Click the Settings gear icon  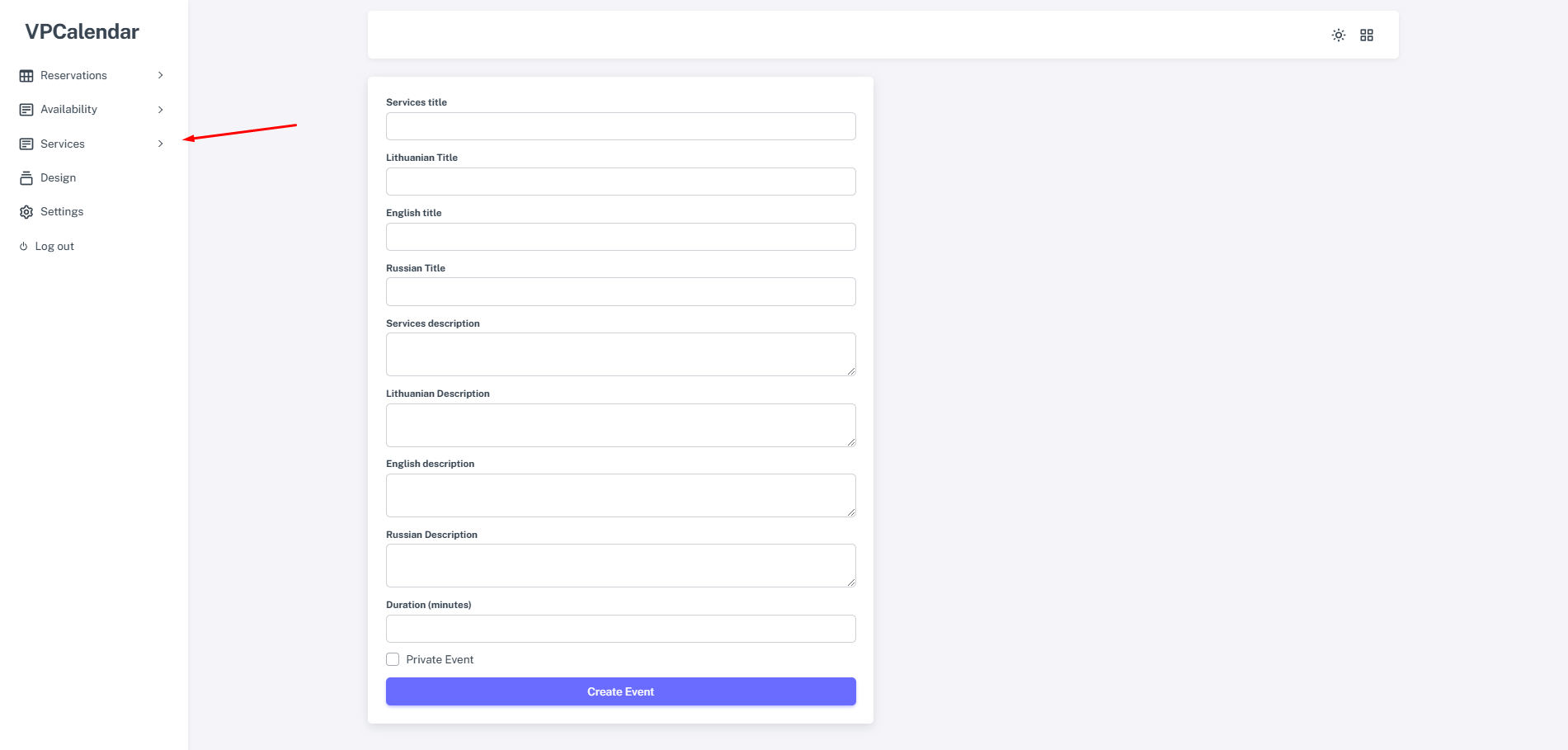26,212
